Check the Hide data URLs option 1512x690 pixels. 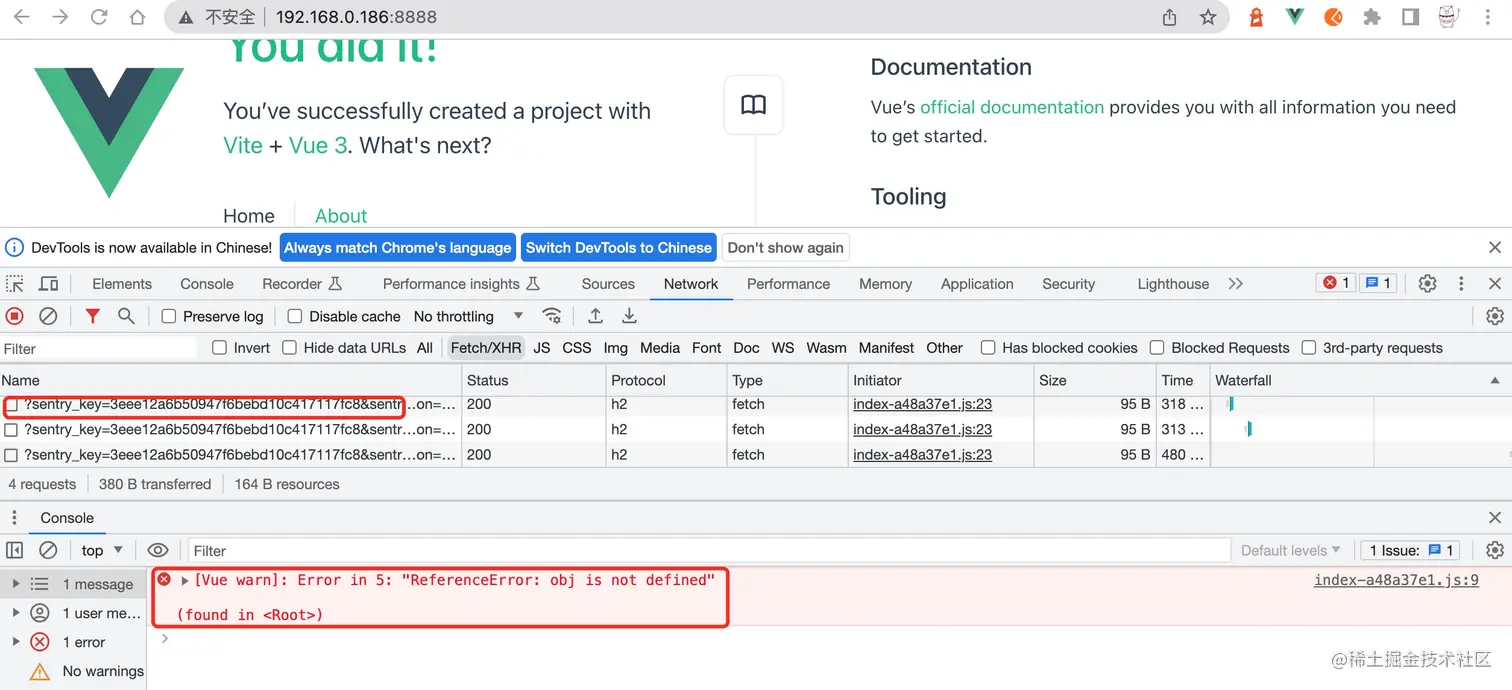click(289, 347)
